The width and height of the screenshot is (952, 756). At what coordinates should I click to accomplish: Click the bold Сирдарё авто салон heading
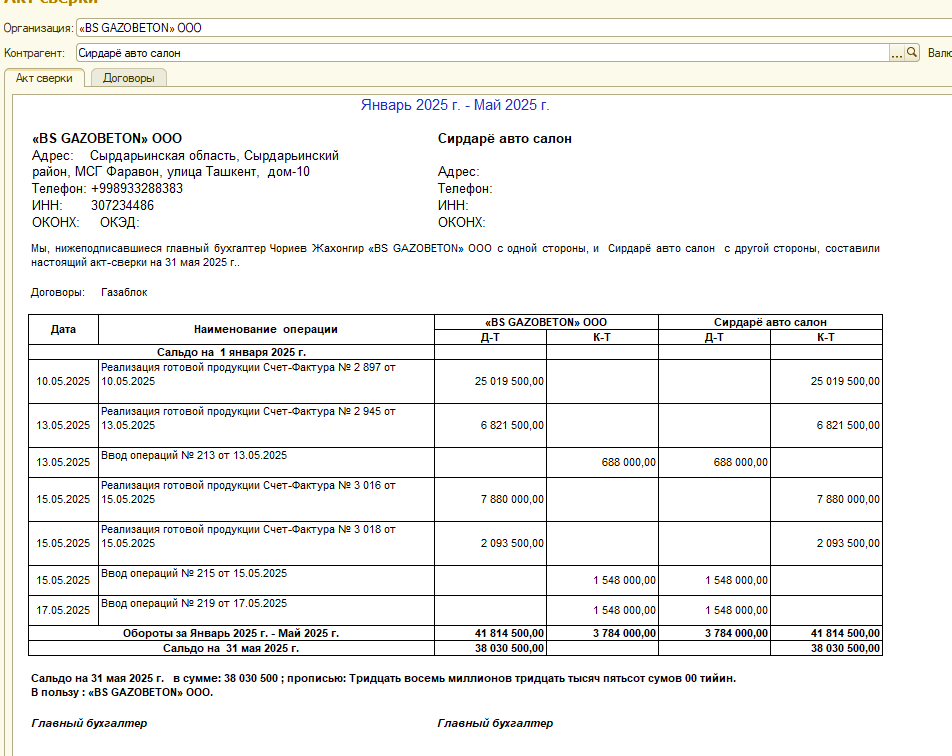[x=505, y=138]
